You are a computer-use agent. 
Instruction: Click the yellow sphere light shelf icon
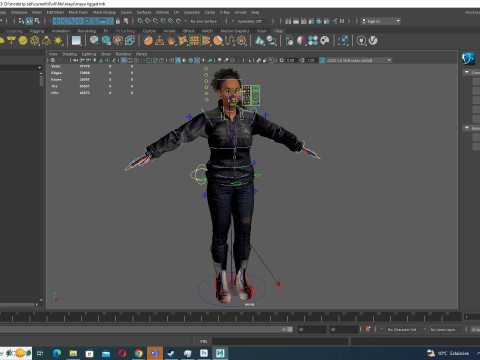[23, 41]
